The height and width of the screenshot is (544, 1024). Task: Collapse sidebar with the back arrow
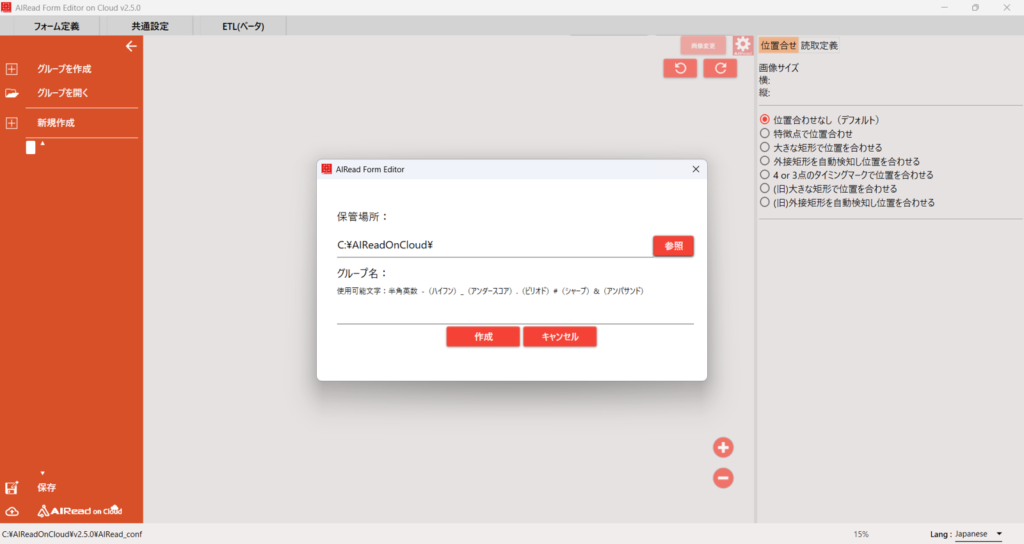(x=131, y=46)
